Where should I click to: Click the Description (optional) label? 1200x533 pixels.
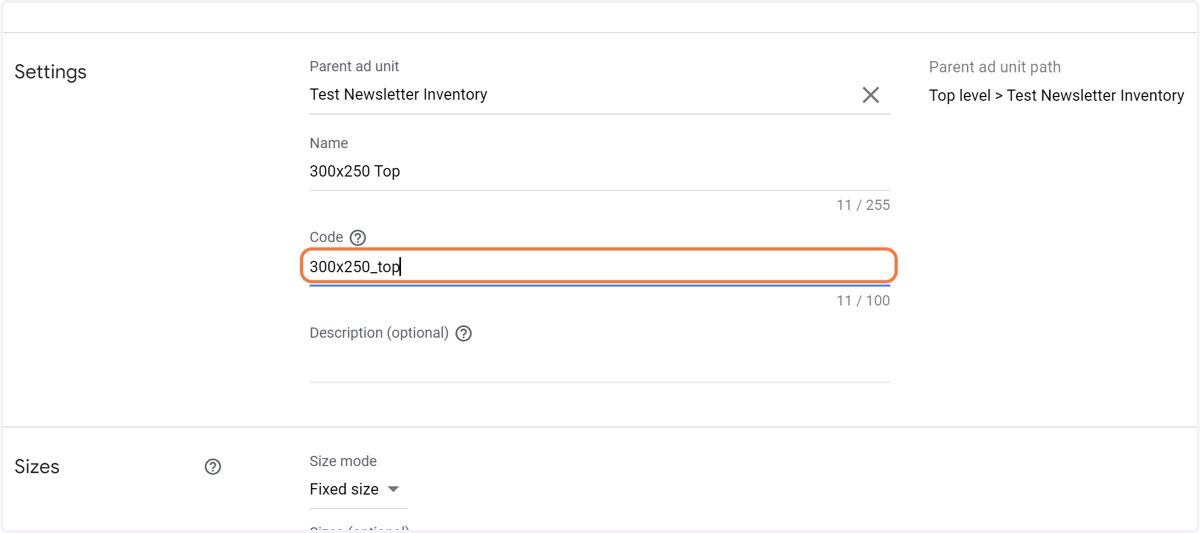point(379,333)
